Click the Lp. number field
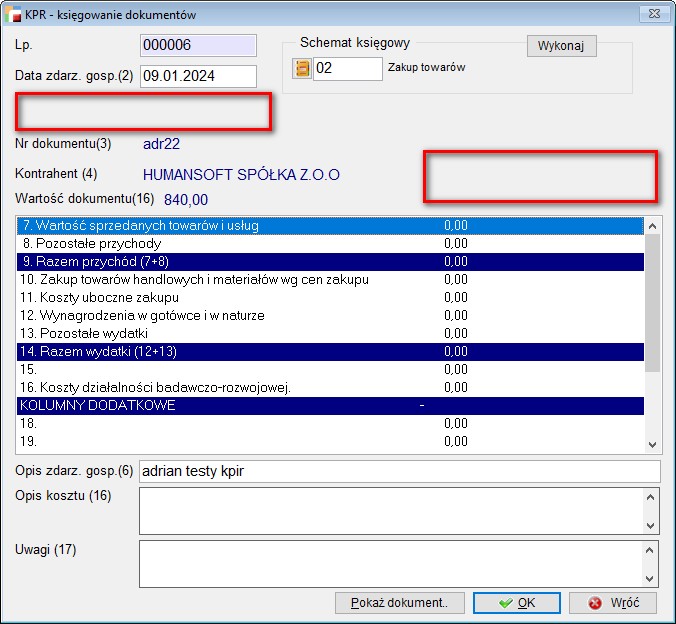676x624 pixels. 198,46
